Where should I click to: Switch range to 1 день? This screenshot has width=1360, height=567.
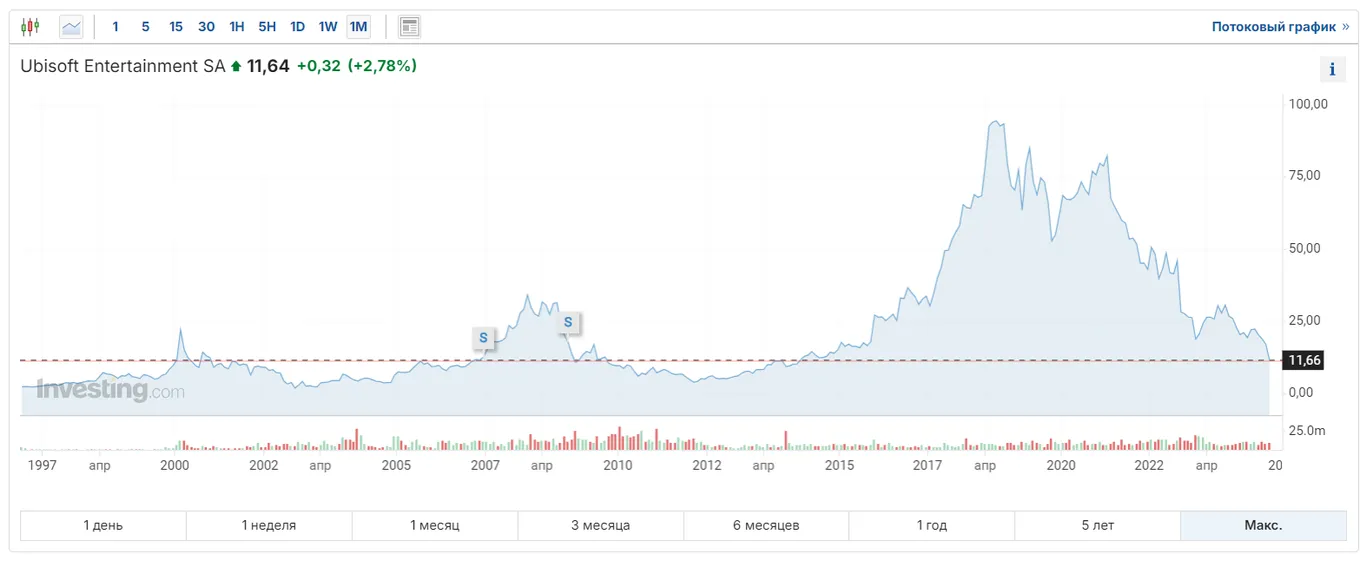pyautogui.click(x=103, y=525)
